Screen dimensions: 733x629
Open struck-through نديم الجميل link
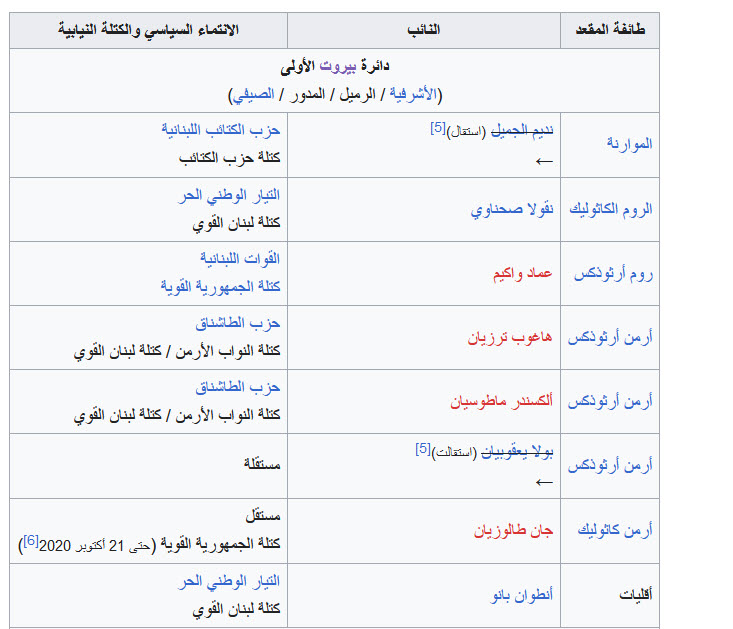522,130
